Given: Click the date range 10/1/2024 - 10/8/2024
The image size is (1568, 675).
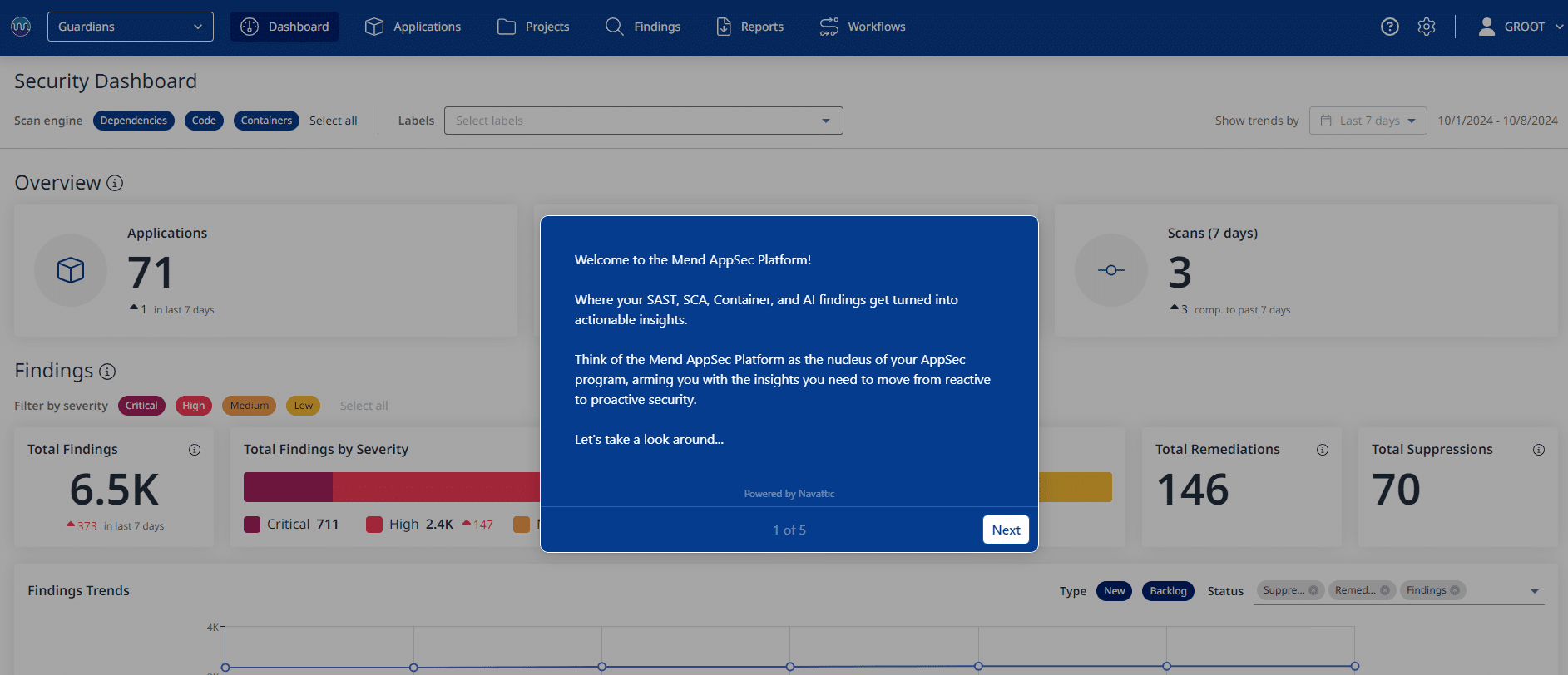Looking at the screenshot, I should (1498, 121).
